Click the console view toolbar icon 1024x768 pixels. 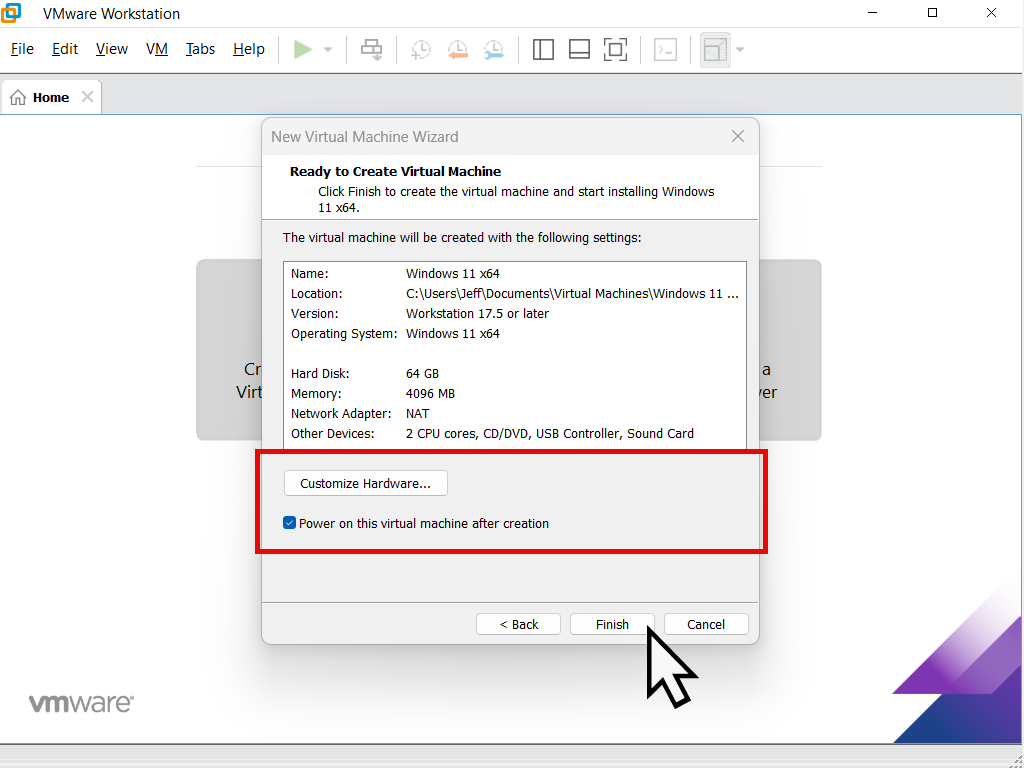665,49
